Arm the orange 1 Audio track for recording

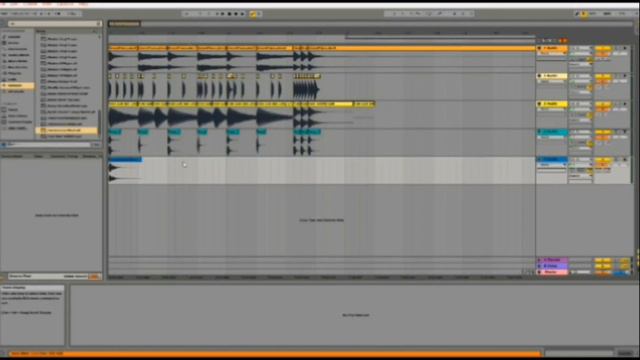pos(624,49)
